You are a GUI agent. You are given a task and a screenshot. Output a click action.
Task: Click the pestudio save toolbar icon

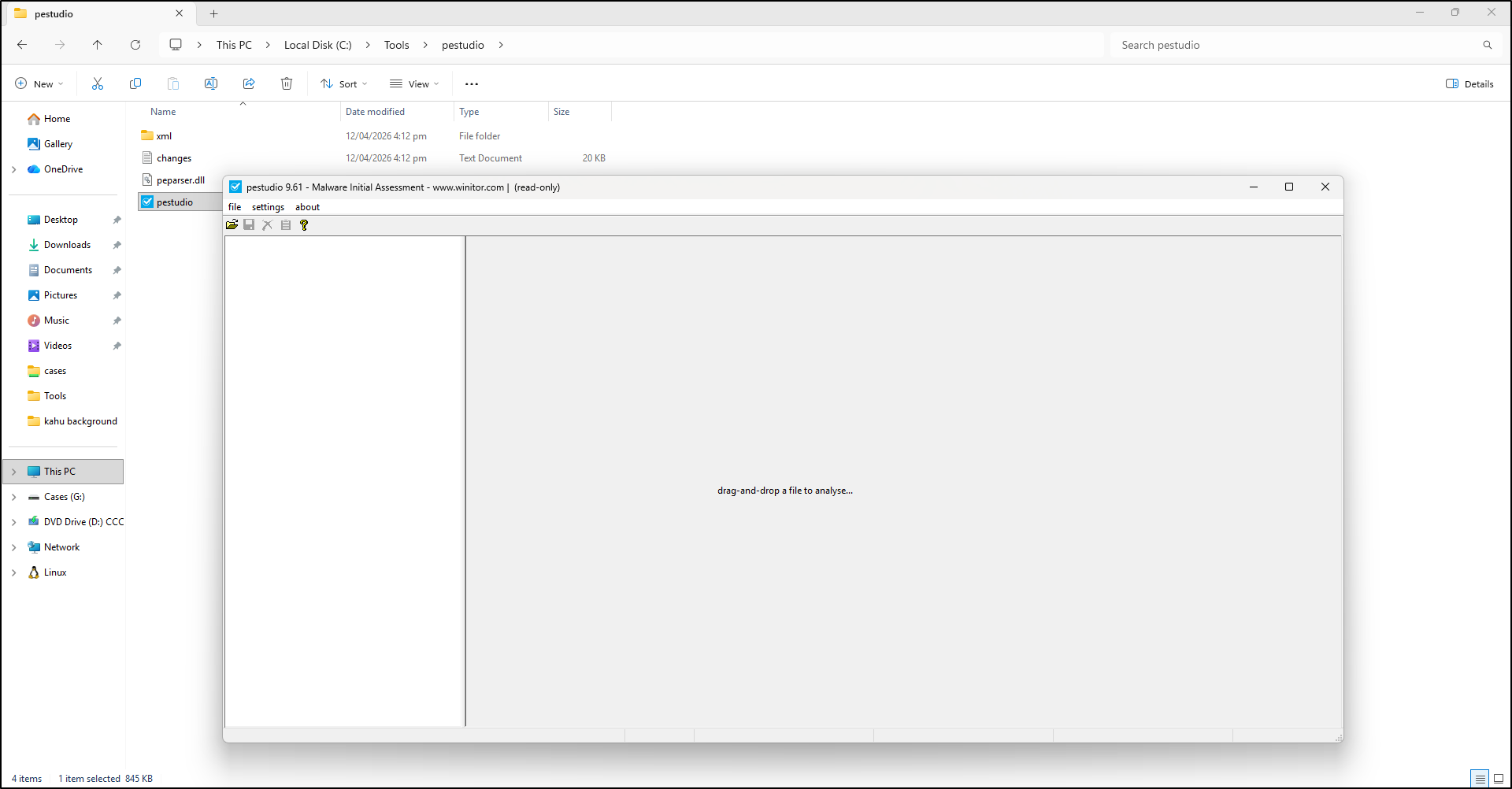click(249, 225)
